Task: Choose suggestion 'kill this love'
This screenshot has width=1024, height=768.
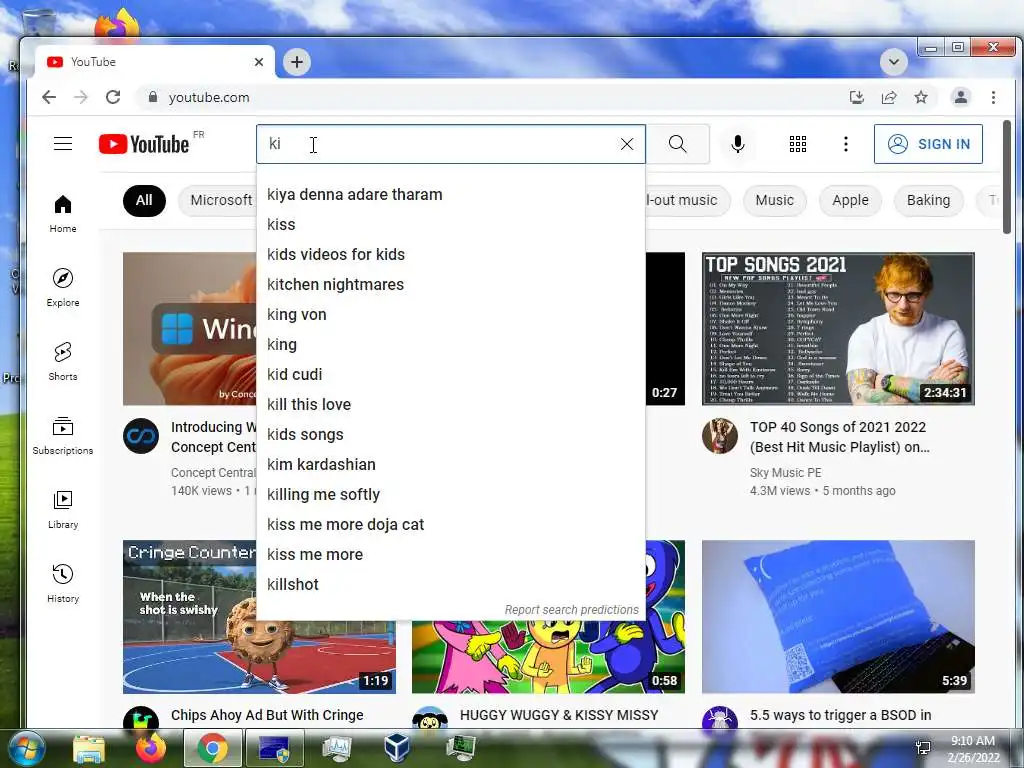Action: pos(451,405)
